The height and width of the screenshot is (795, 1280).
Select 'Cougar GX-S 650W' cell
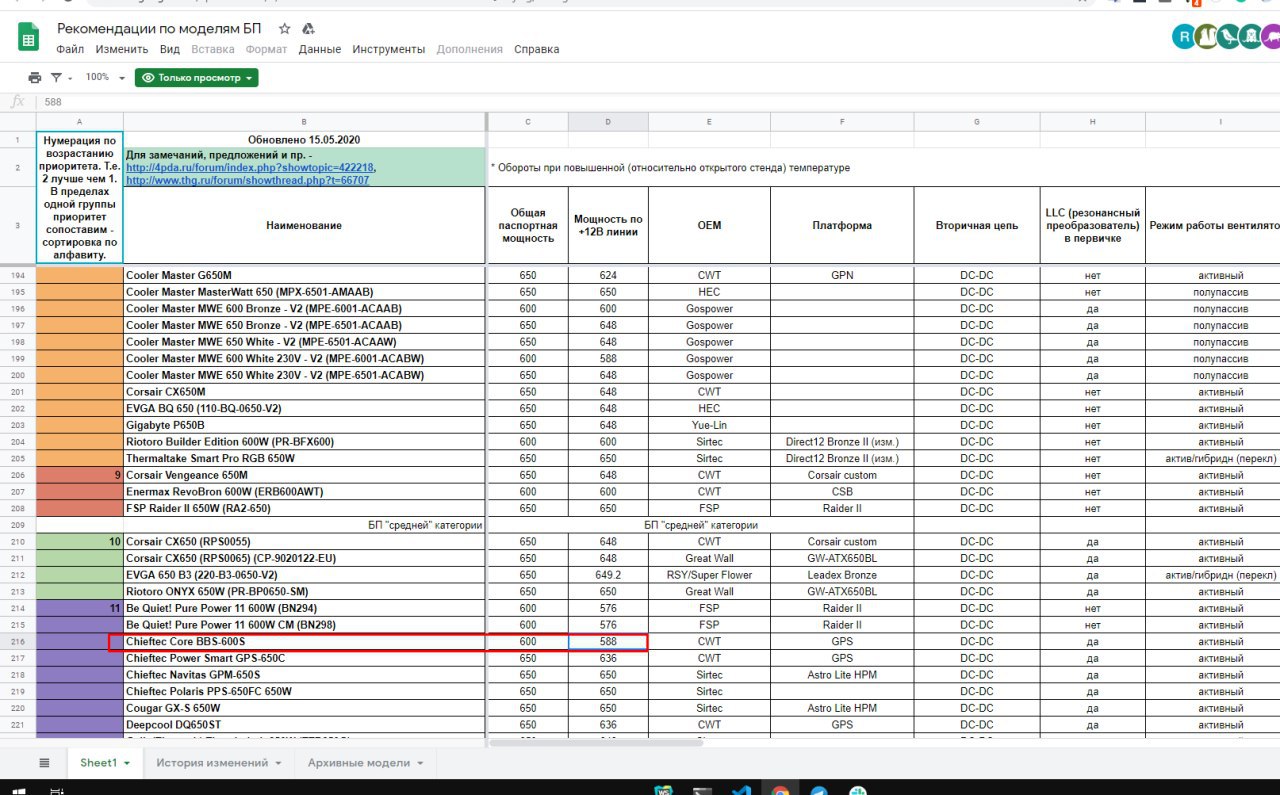coord(304,708)
